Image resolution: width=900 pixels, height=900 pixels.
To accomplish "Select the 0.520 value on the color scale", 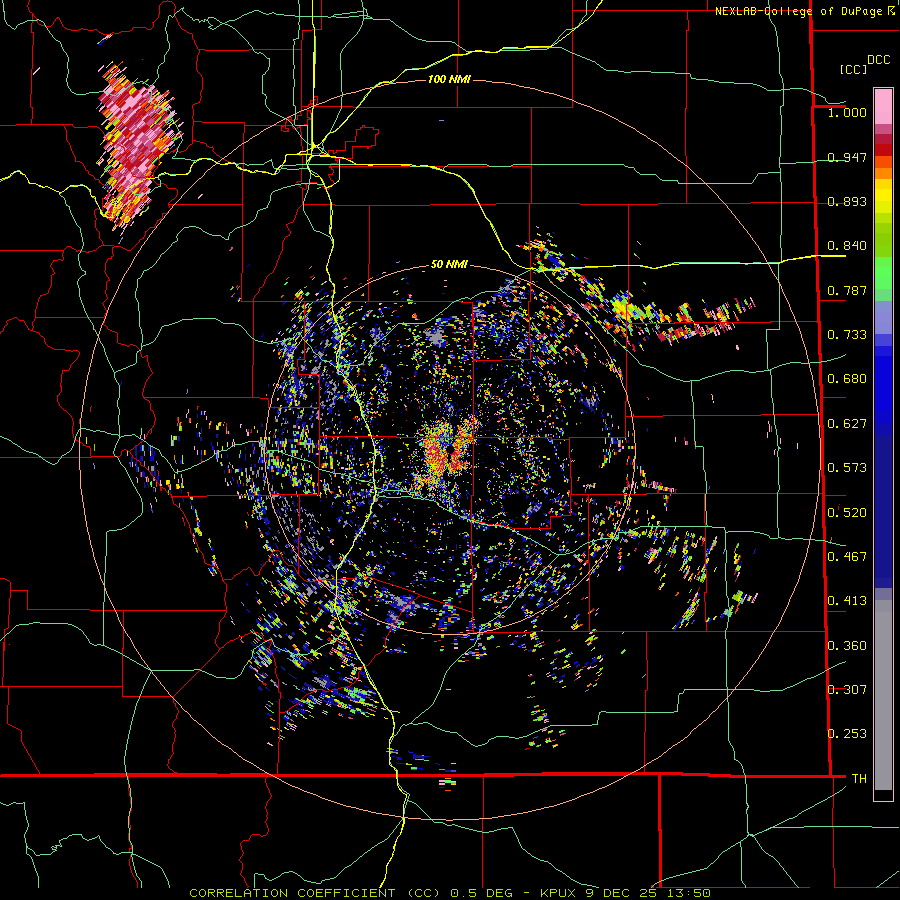I will pyautogui.click(x=847, y=512).
